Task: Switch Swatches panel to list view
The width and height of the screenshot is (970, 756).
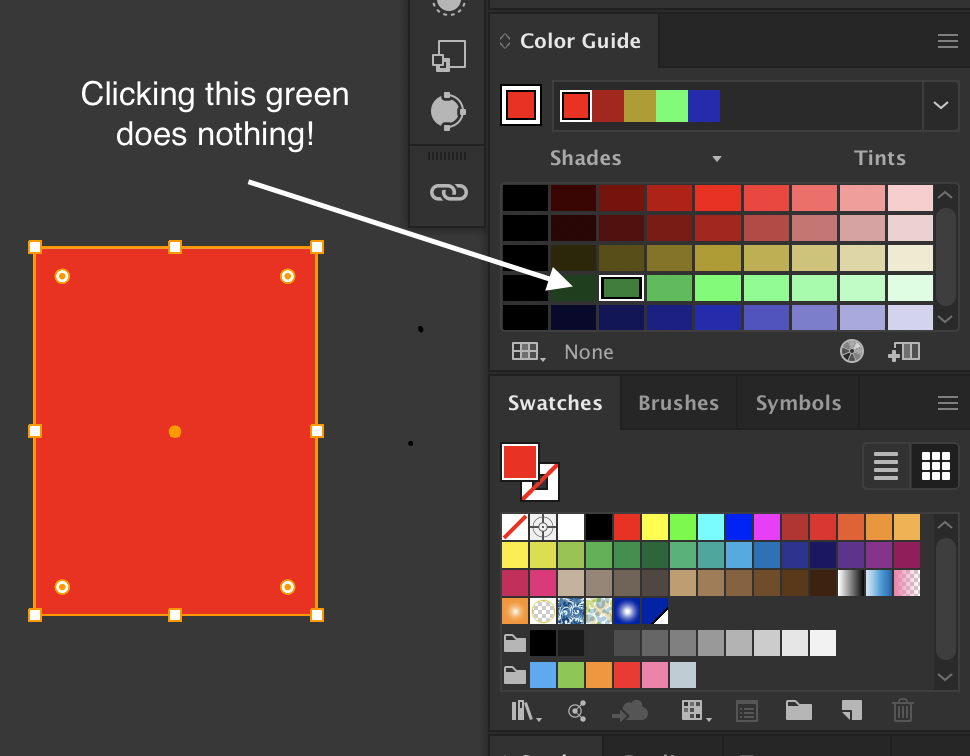Action: click(886, 465)
